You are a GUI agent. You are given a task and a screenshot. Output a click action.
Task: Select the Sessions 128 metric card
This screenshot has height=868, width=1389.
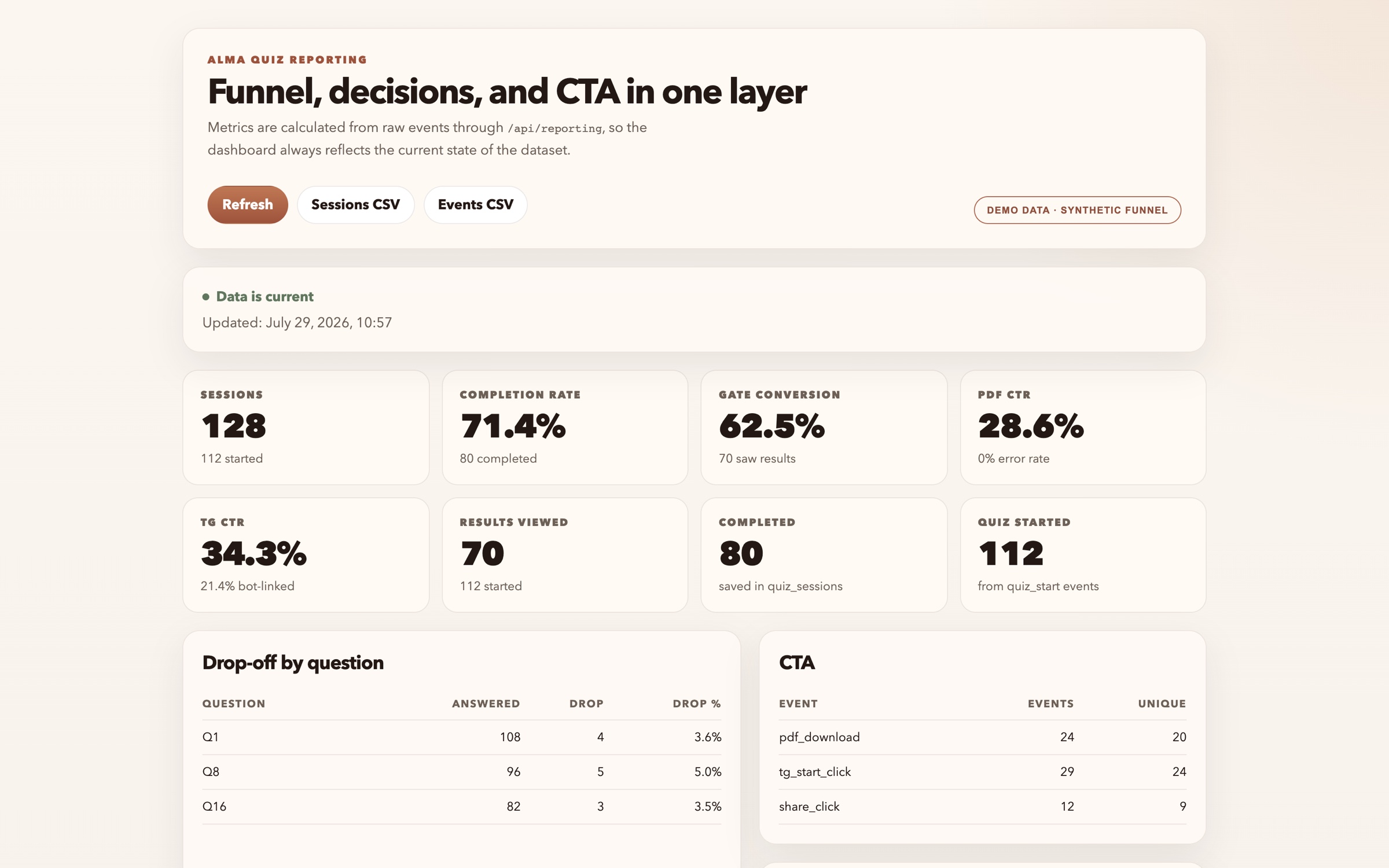coord(306,428)
